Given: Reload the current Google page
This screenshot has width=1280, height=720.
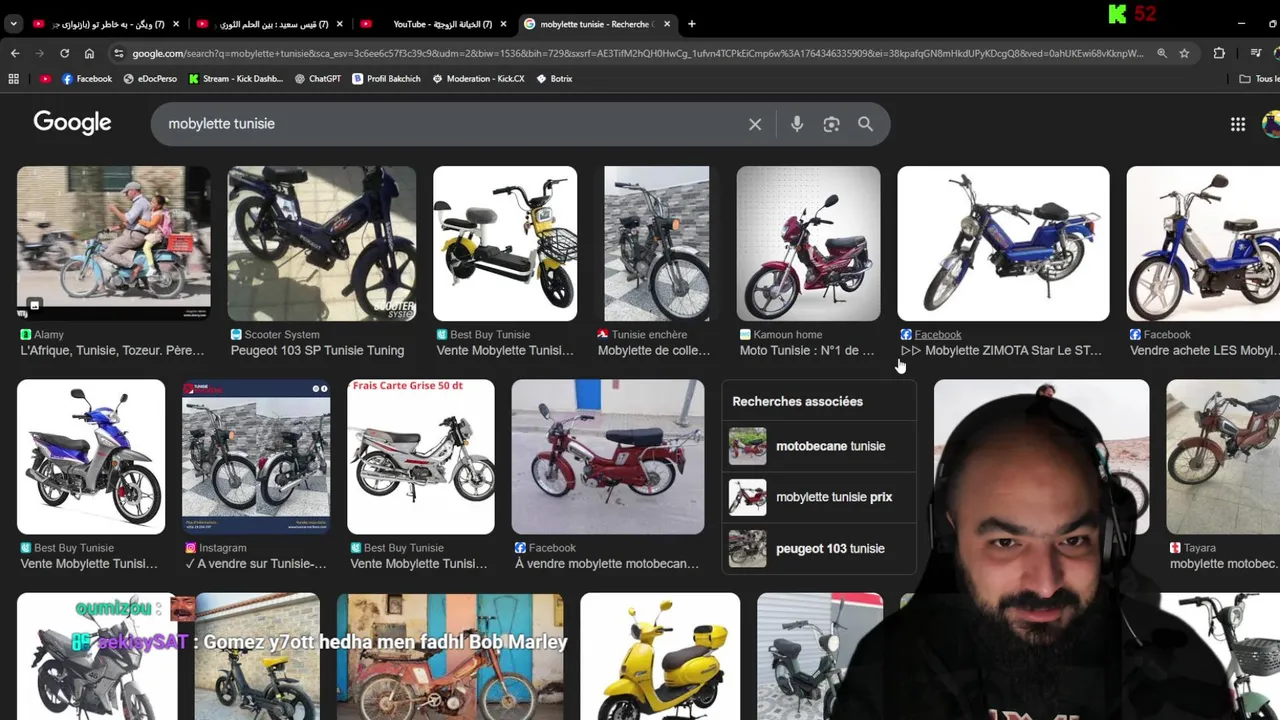Looking at the screenshot, I should pyautogui.click(x=65, y=53).
